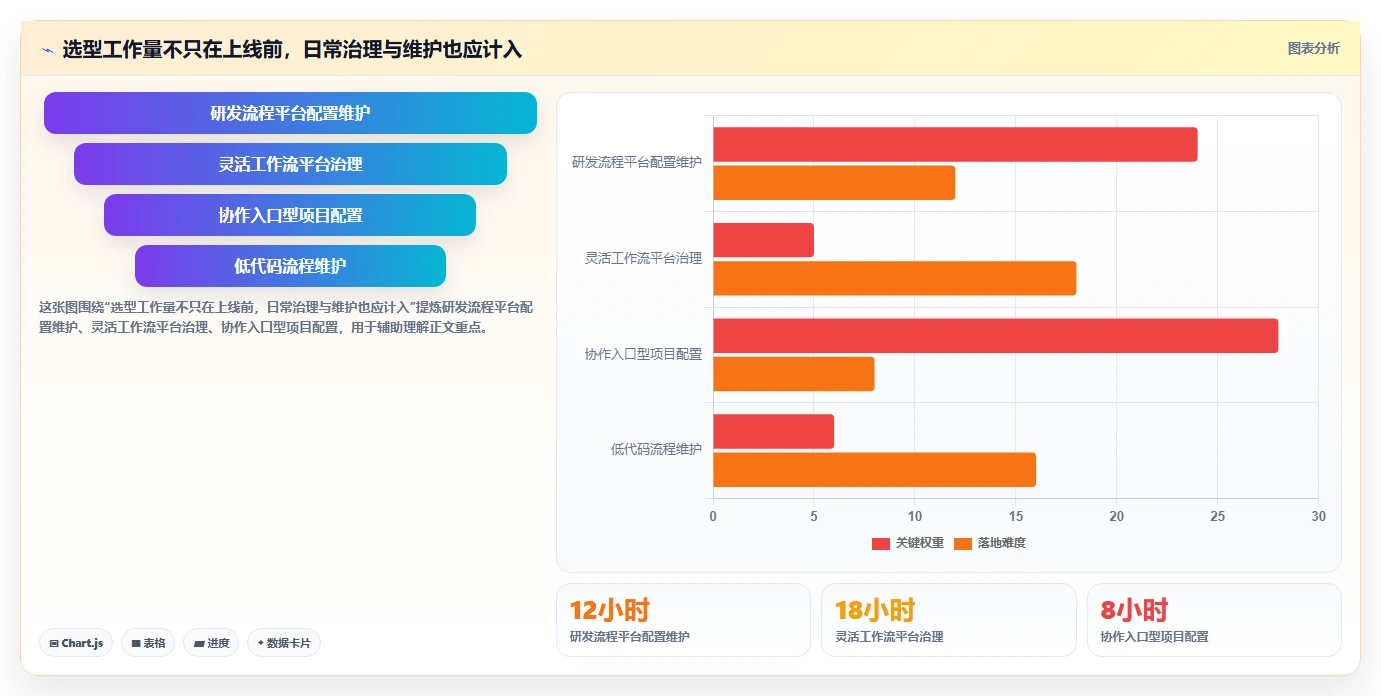
Task: Click orange bar for 灵活工作流平台治理
Action: [x=895, y=278]
